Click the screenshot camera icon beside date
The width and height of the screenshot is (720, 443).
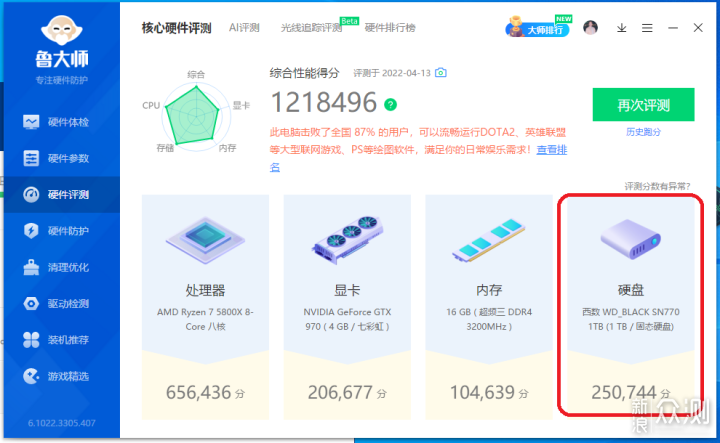pyautogui.click(x=440, y=73)
